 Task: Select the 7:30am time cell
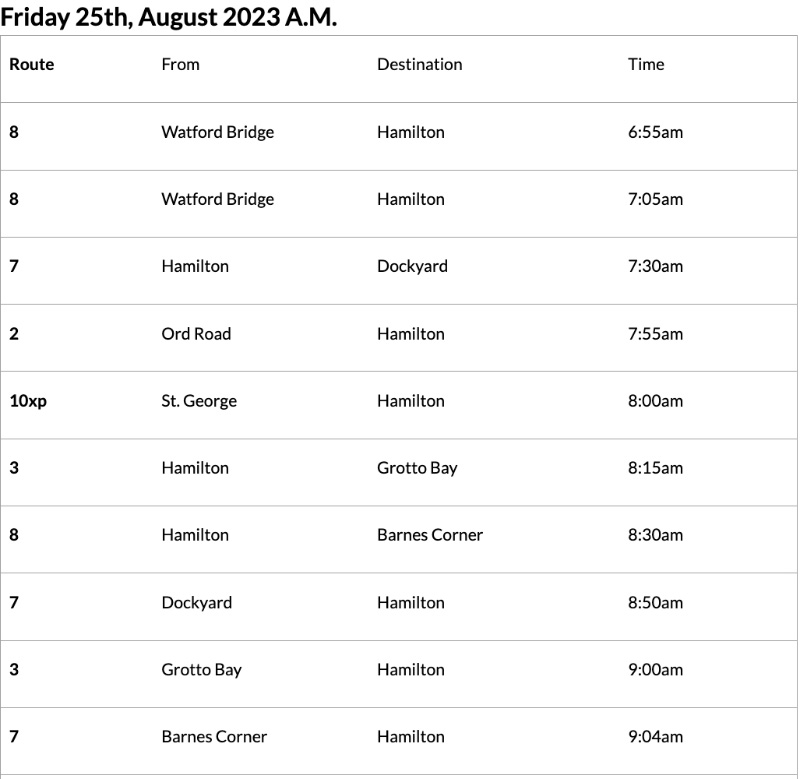655,266
